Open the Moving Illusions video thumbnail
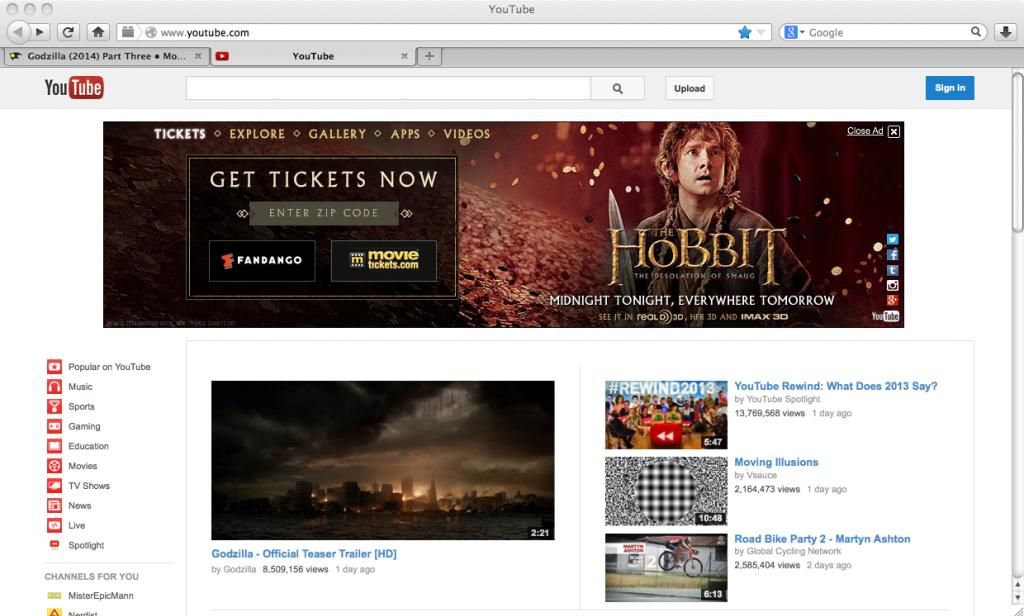 666,491
